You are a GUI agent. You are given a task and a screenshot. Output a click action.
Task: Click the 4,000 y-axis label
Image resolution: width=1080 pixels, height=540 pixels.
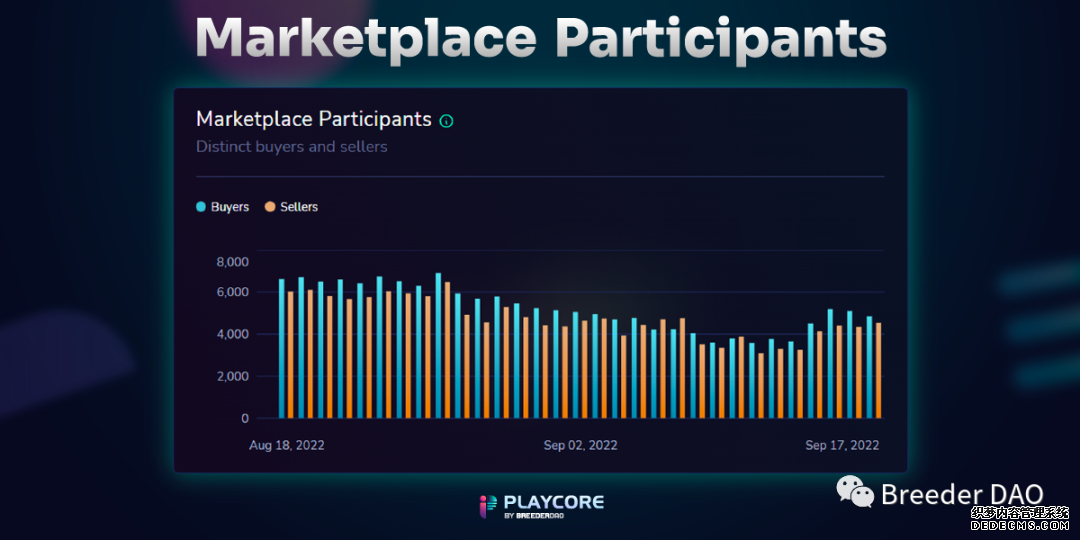tap(232, 334)
